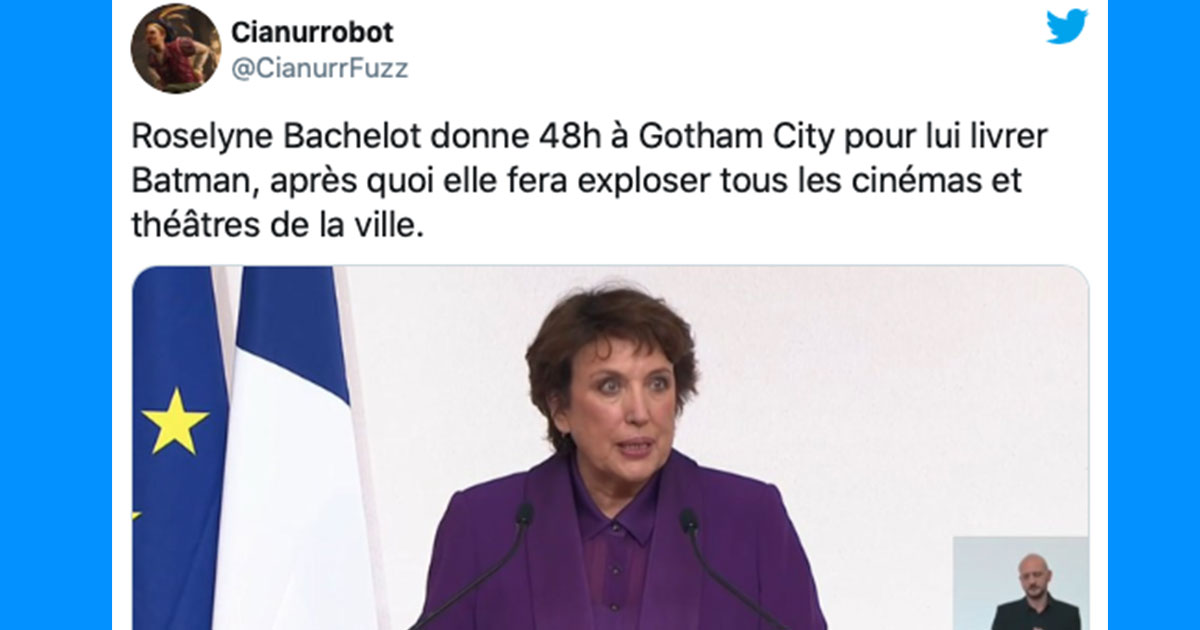Screen dimensions: 1200x630
Task: Click the sign language interpreter inset
Action: (1020, 583)
